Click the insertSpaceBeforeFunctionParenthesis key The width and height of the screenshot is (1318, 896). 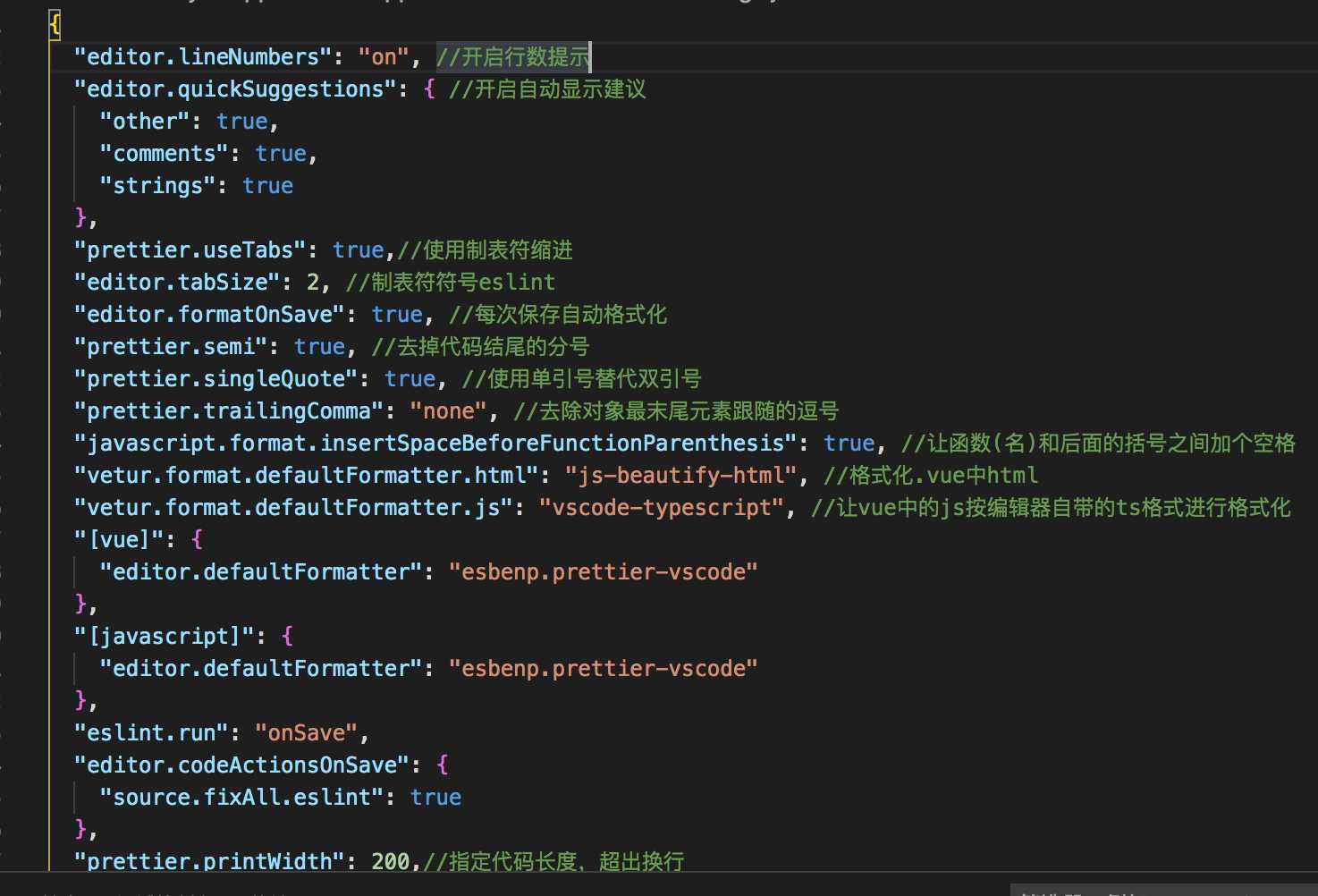click(435, 444)
